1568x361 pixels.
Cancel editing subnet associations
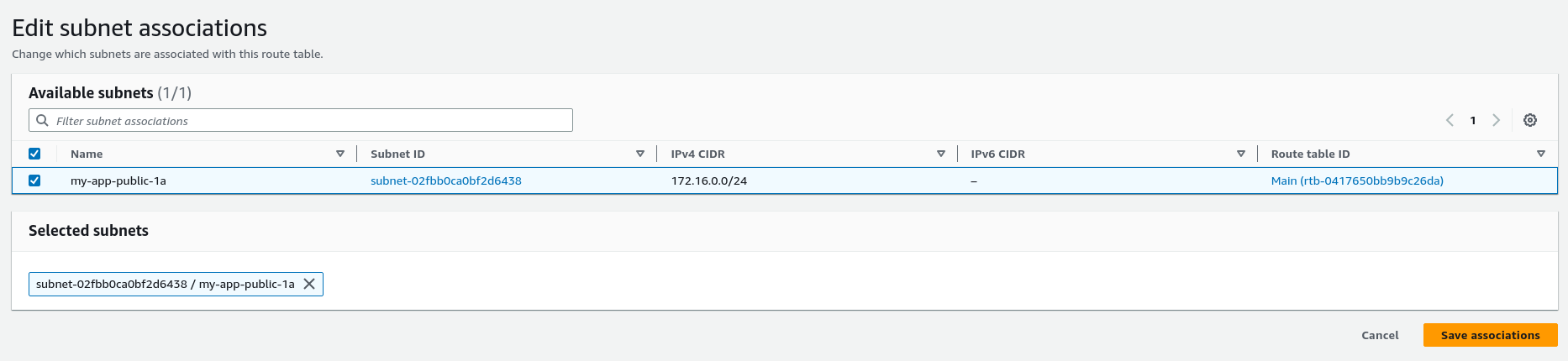pyautogui.click(x=1380, y=335)
